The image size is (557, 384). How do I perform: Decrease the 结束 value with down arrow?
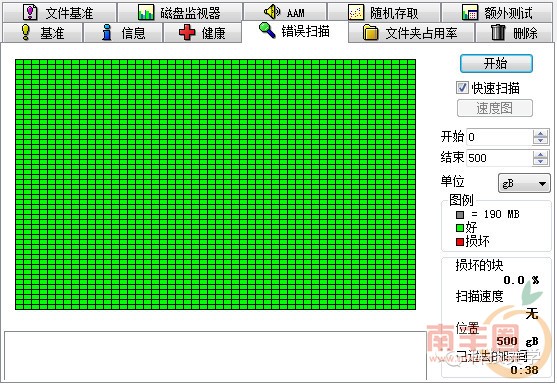coord(540,161)
